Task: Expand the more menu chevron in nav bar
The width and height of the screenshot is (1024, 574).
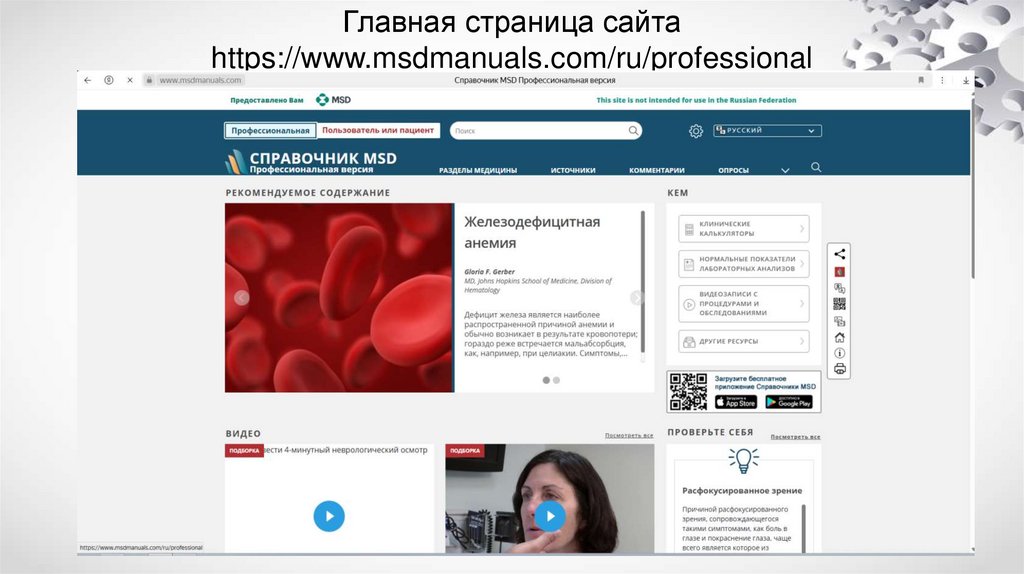Action: pos(785,170)
